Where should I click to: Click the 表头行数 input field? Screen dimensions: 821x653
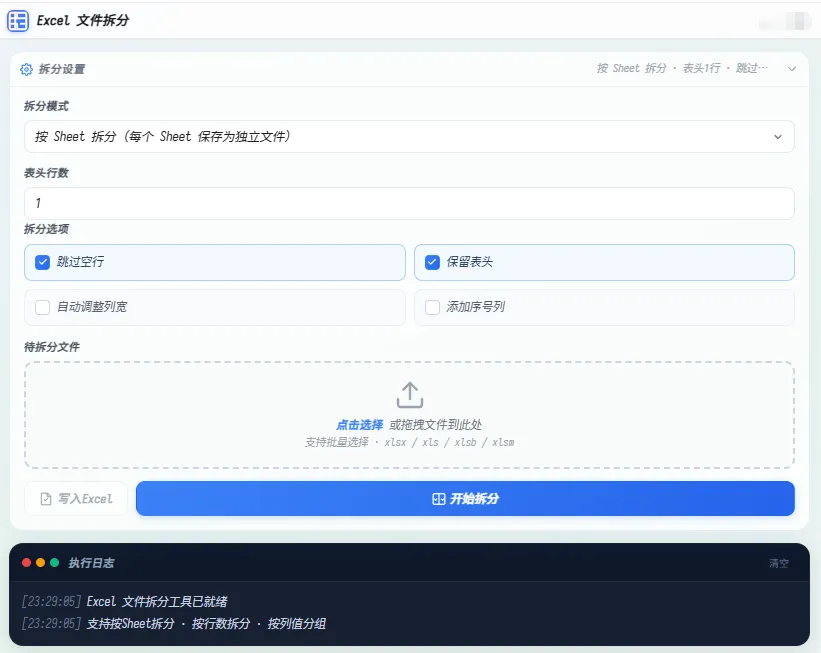409,203
